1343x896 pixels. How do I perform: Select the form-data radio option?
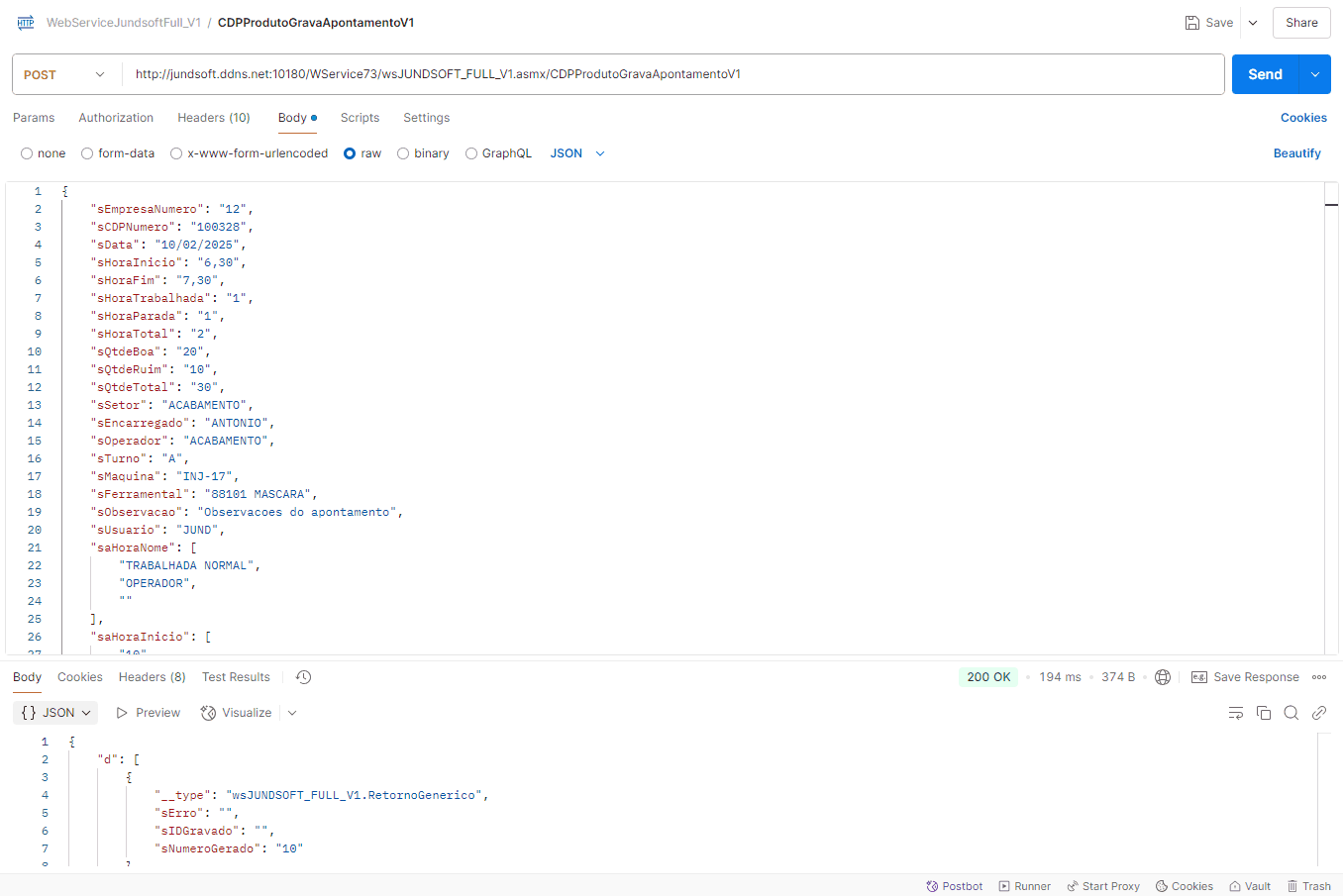coord(88,153)
